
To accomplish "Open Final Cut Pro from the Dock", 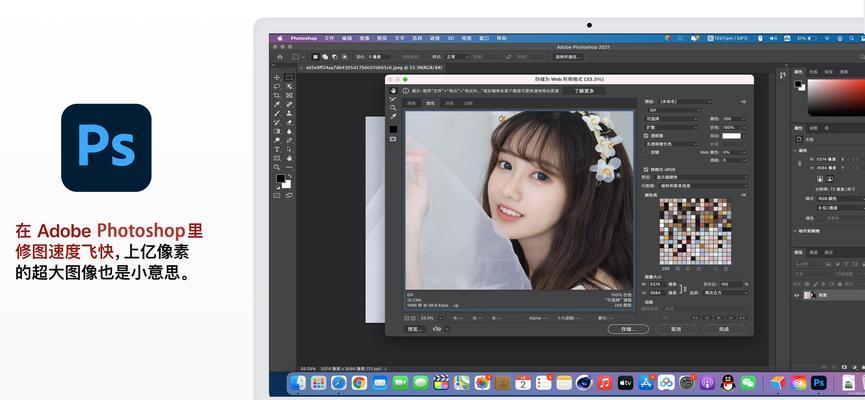I will (x=440, y=382).
